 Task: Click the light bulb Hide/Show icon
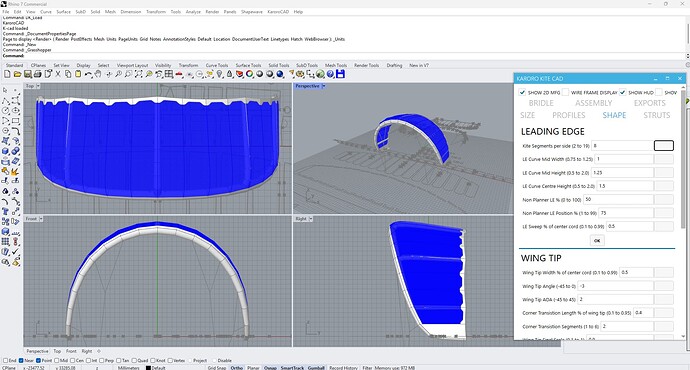click(x=220, y=74)
